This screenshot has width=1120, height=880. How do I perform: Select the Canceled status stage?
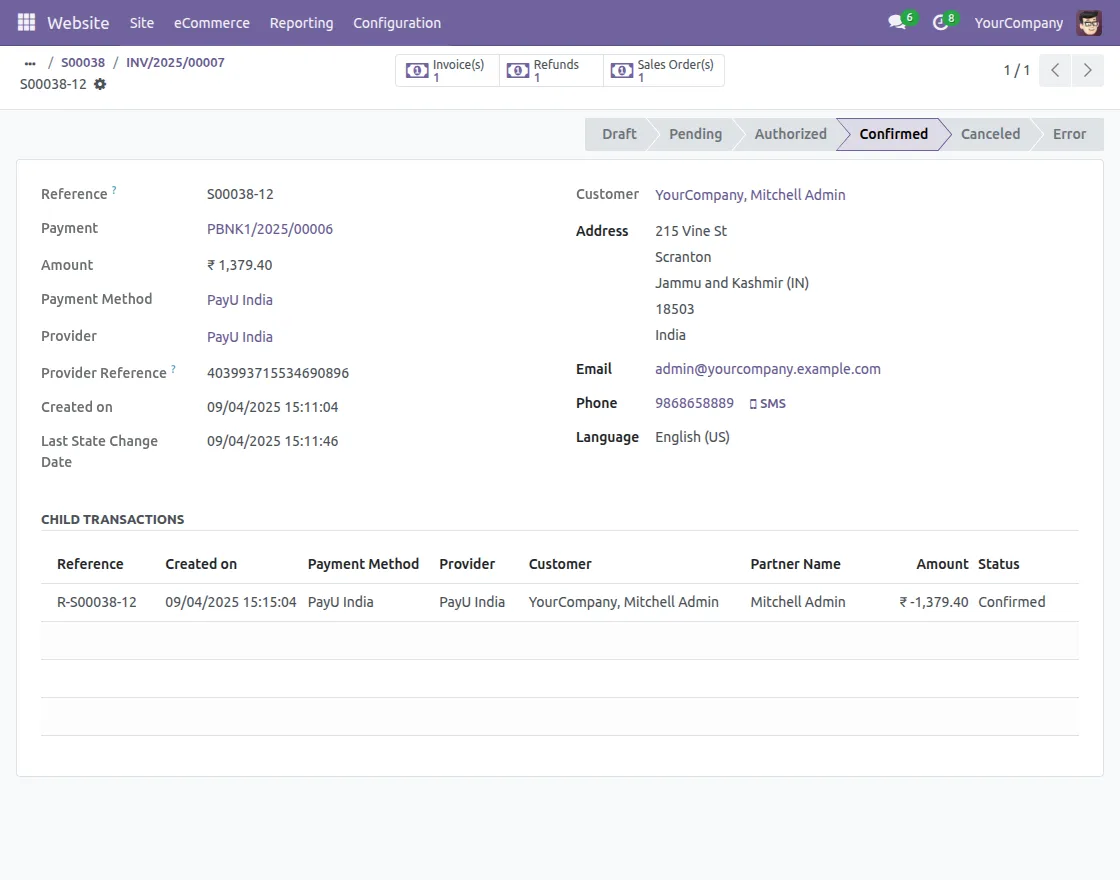(990, 134)
